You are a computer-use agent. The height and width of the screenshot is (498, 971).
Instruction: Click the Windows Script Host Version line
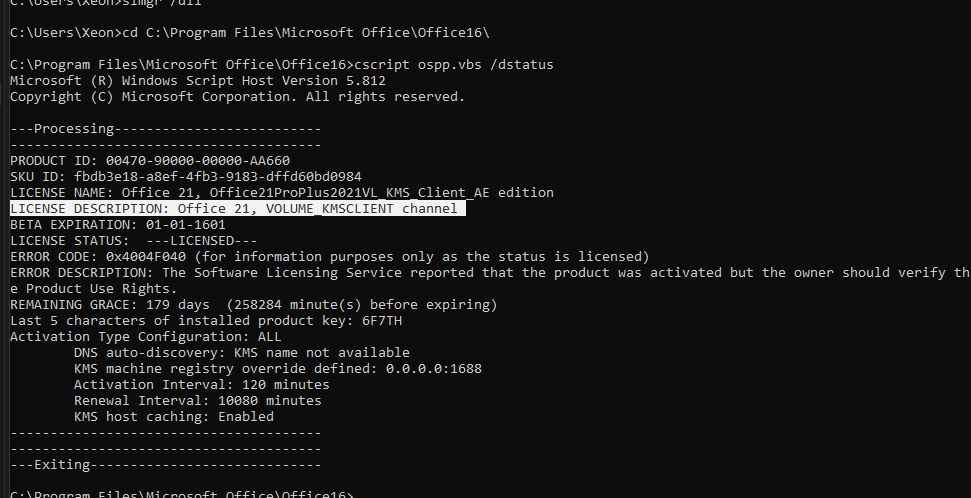[x=198, y=81]
